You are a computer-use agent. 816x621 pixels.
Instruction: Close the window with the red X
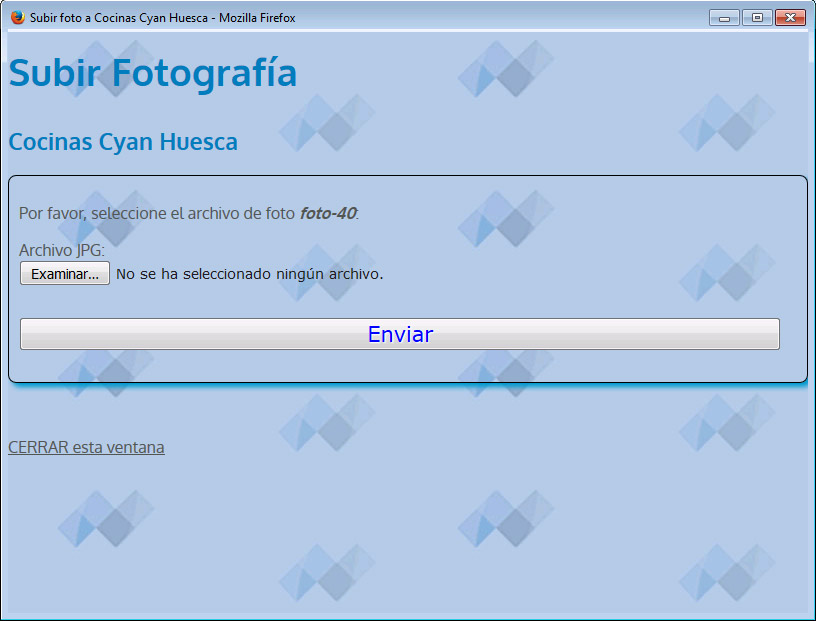(x=790, y=18)
